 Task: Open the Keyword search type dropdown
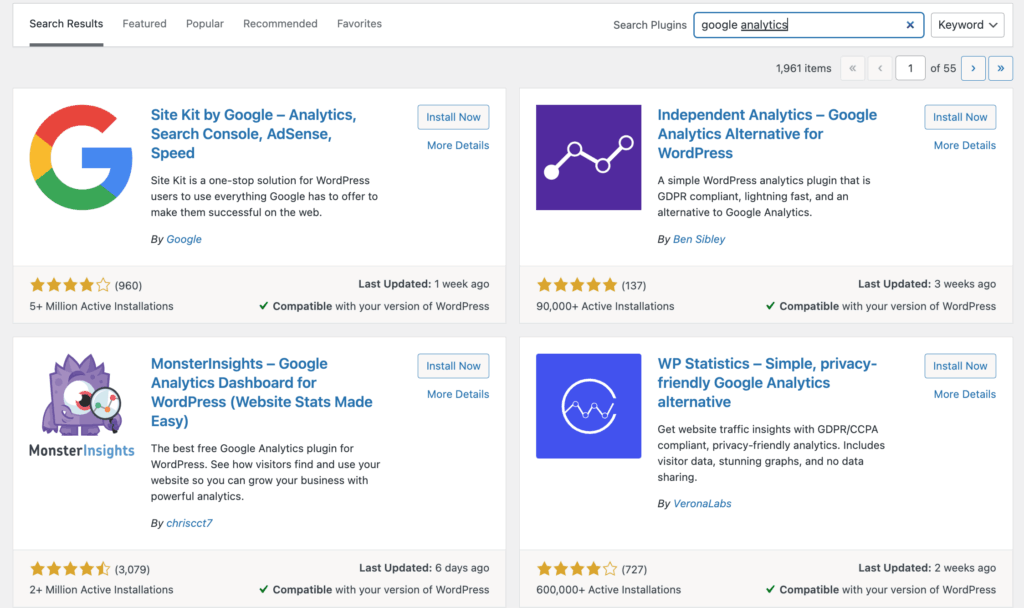[967, 25]
